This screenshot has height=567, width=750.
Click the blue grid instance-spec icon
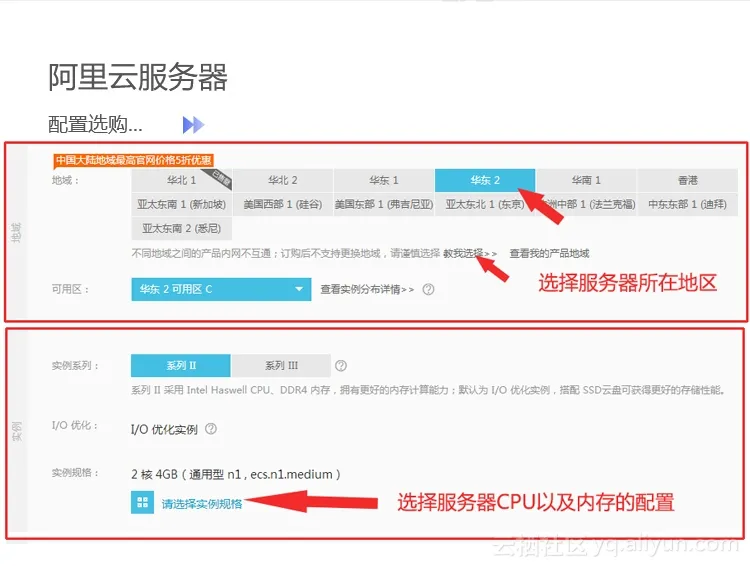[143, 502]
